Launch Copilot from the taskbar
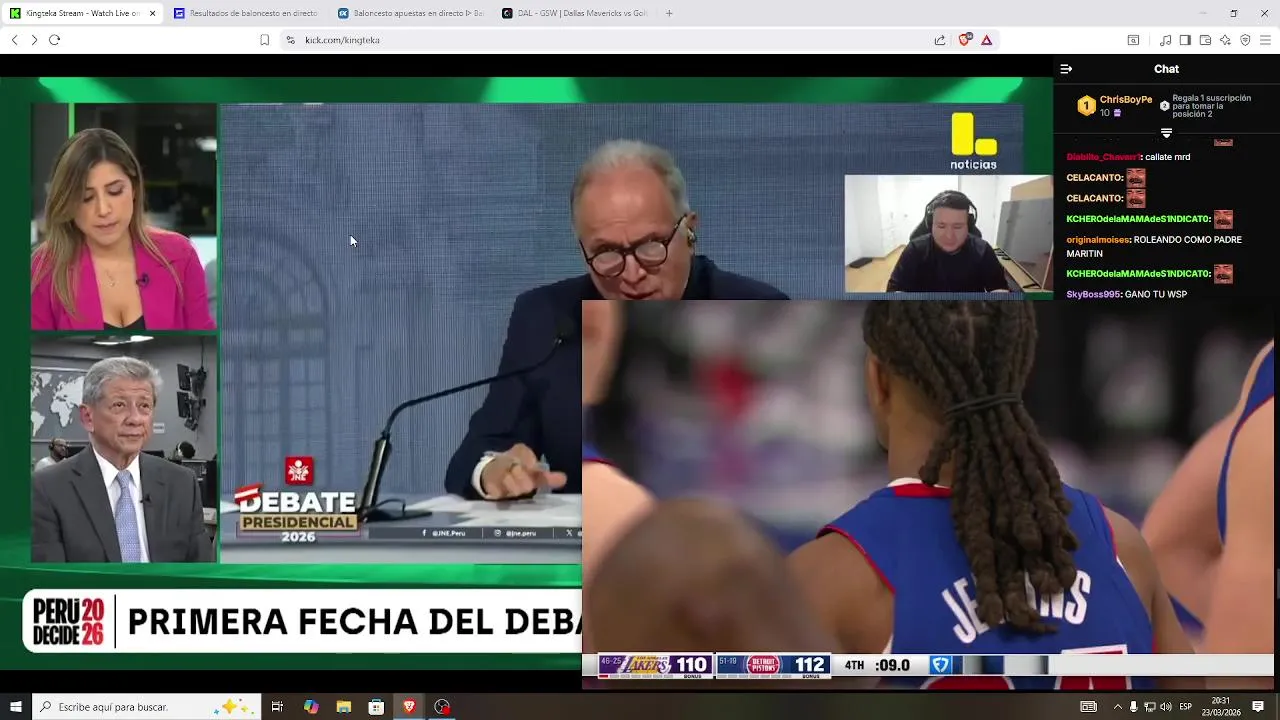 point(311,707)
